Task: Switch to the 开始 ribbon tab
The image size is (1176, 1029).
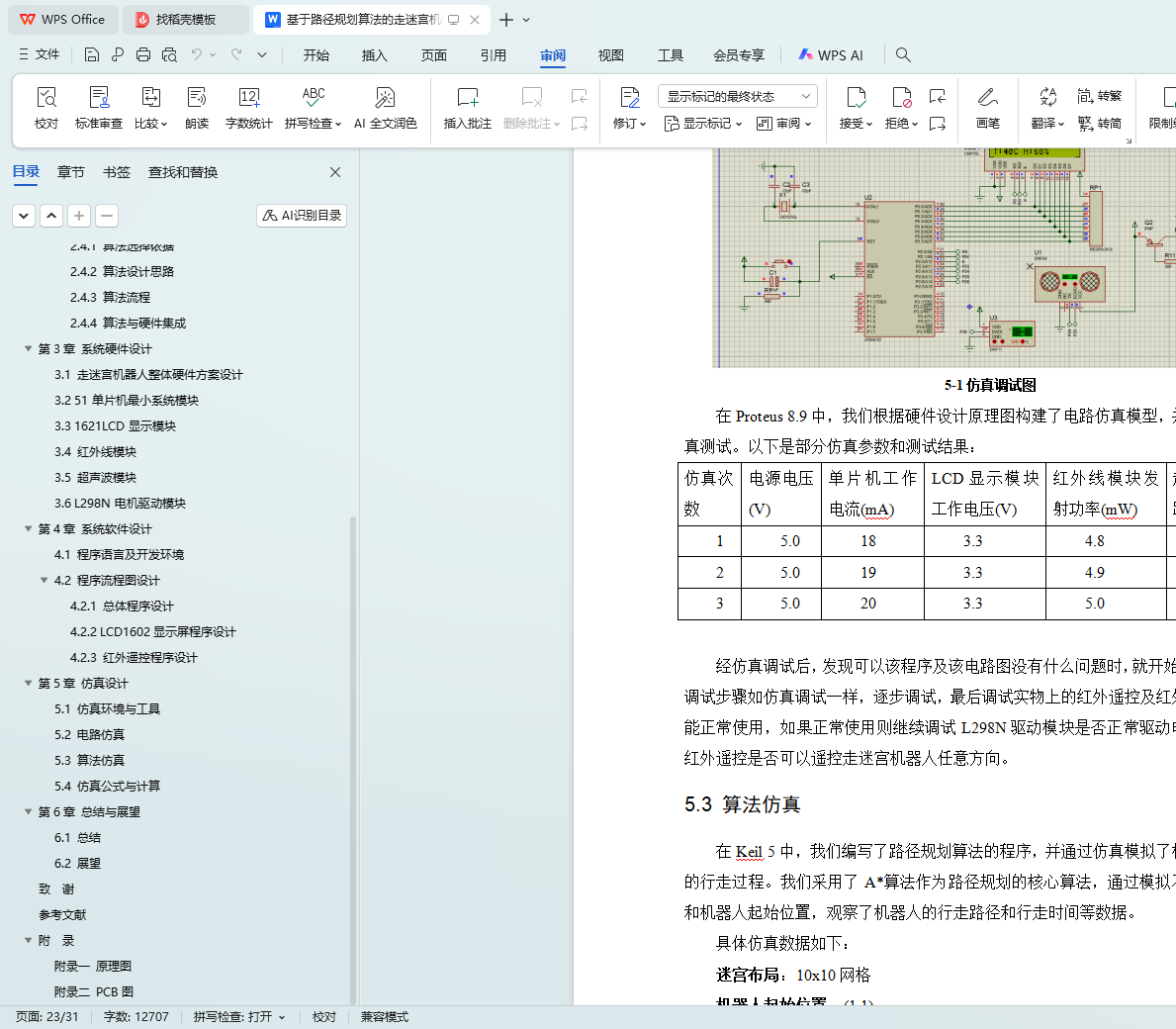Action: 316,55
